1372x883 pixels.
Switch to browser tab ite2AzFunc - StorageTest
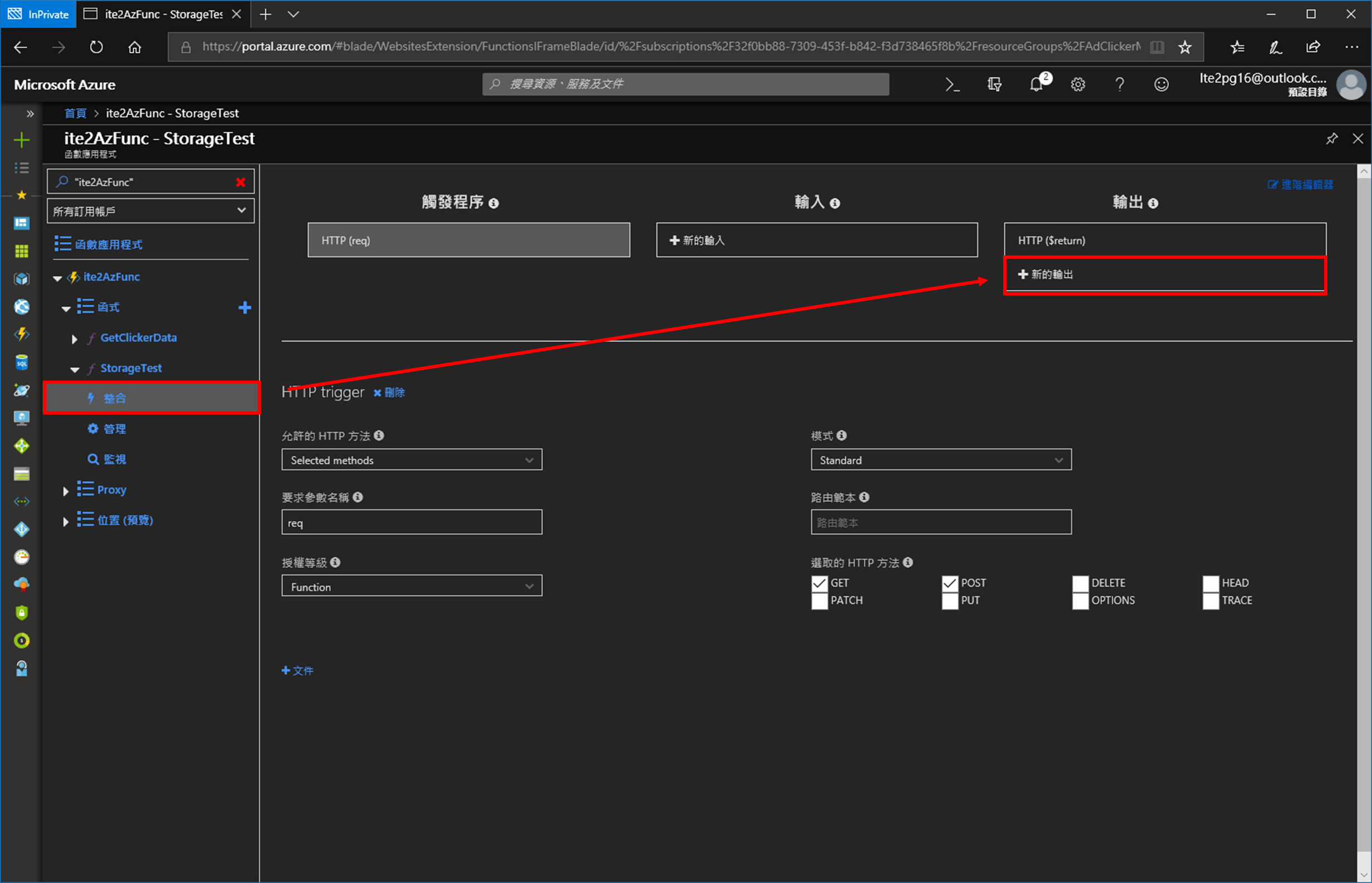pyautogui.click(x=163, y=14)
